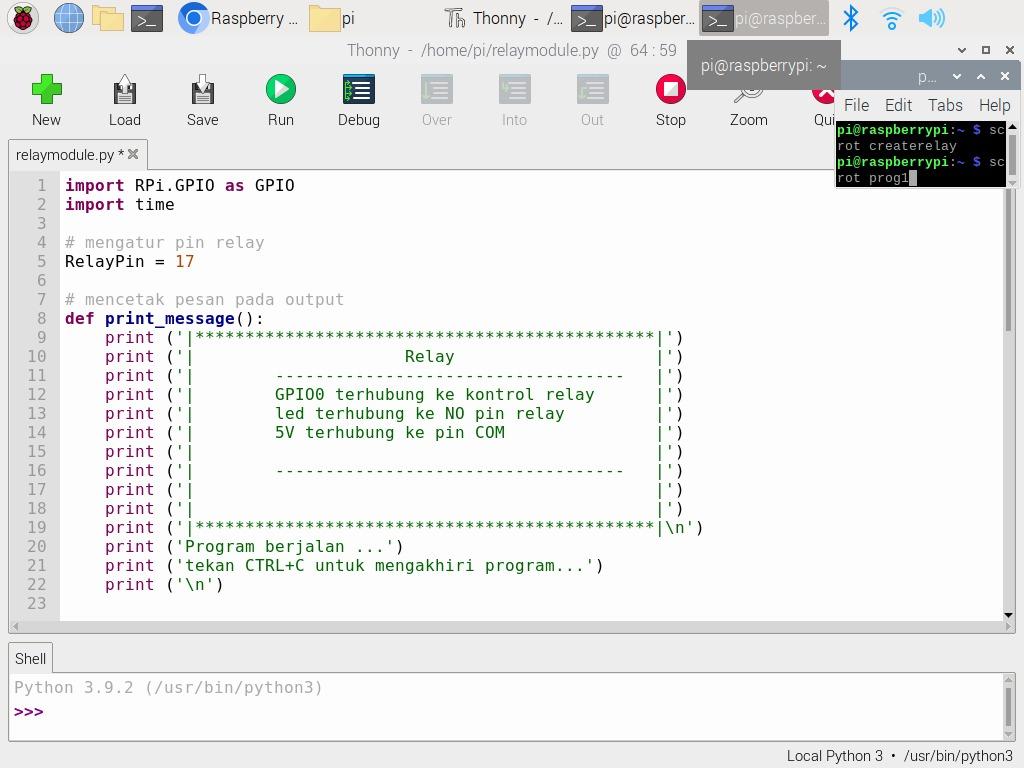1024x768 pixels.
Task: Click the 'def print_message():' line
Action: (164, 319)
